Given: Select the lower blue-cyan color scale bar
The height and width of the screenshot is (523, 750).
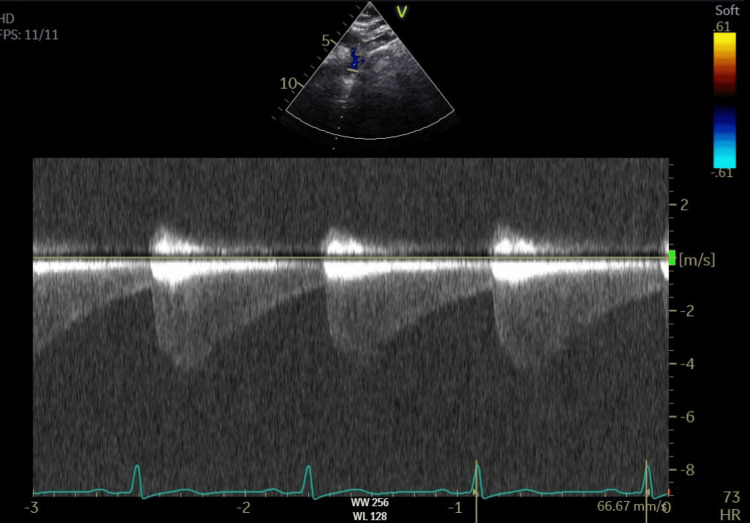Looking at the screenshot, I should coord(725,137).
